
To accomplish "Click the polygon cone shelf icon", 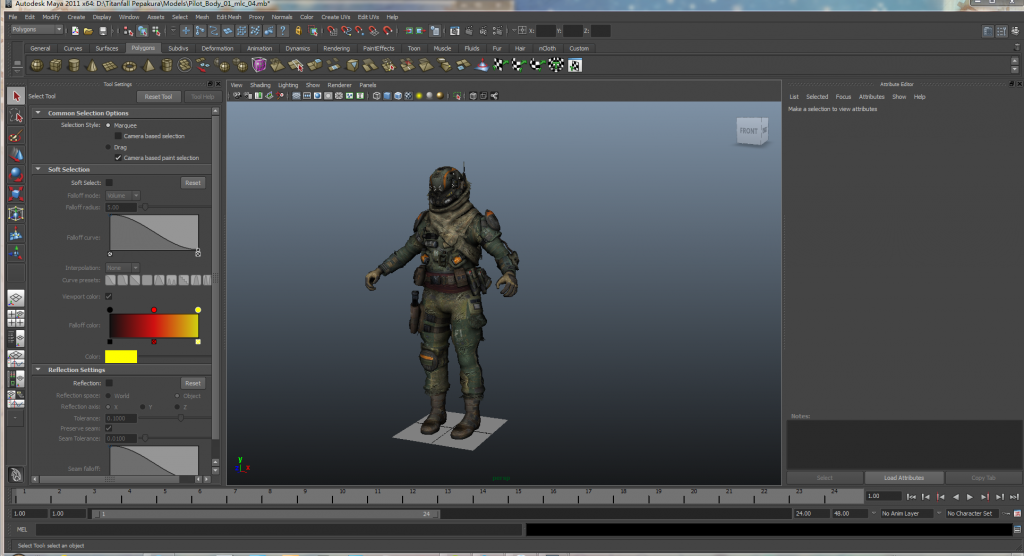I will 93,65.
